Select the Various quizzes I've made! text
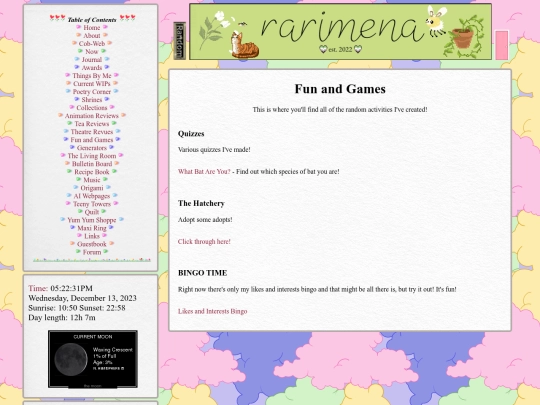 click(x=214, y=150)
